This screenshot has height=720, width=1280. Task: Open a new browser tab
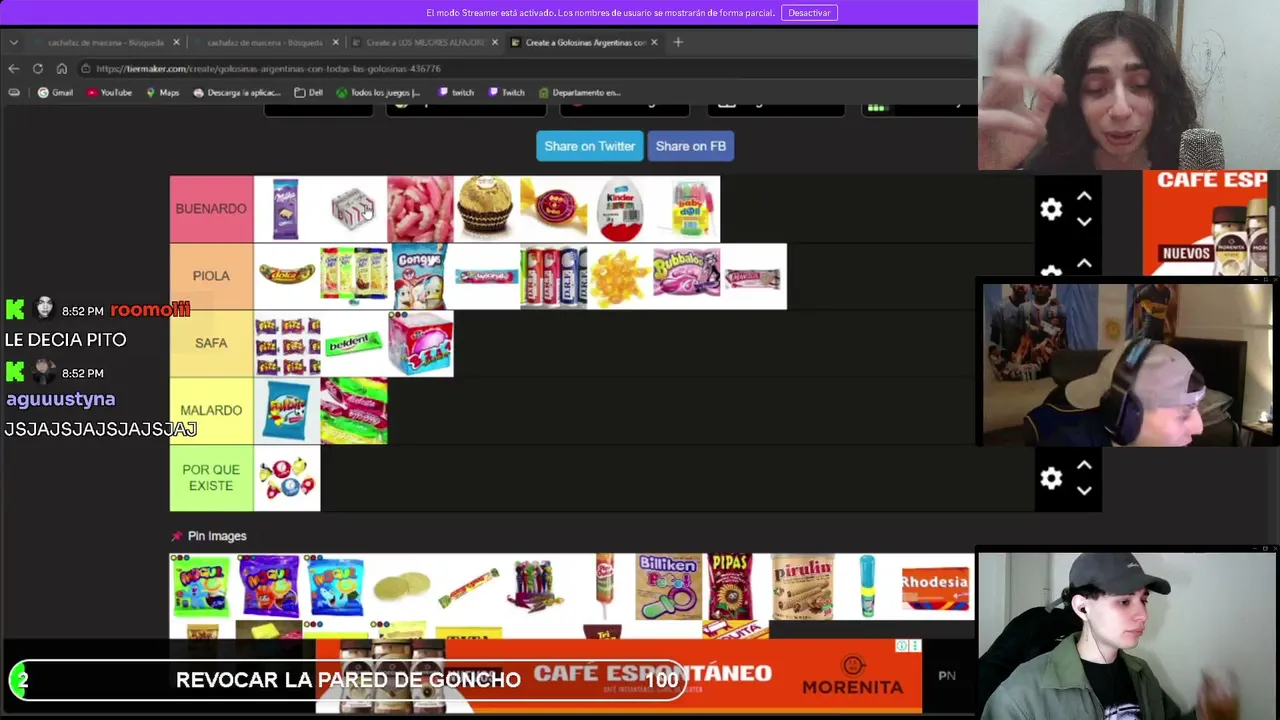pyautogui.click(x=678, y=42)
